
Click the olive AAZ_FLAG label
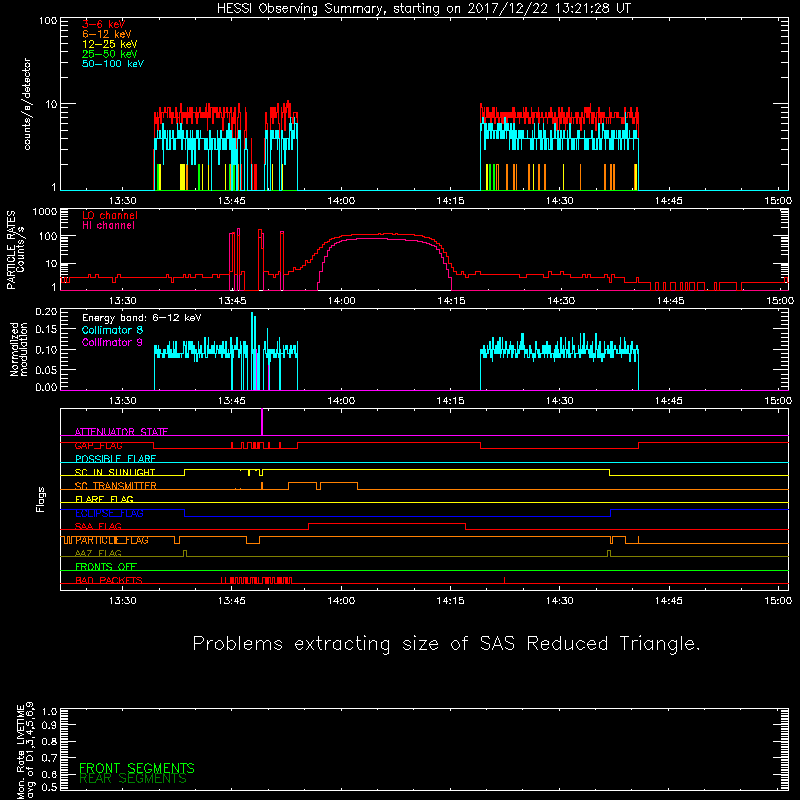click(98, 554)
